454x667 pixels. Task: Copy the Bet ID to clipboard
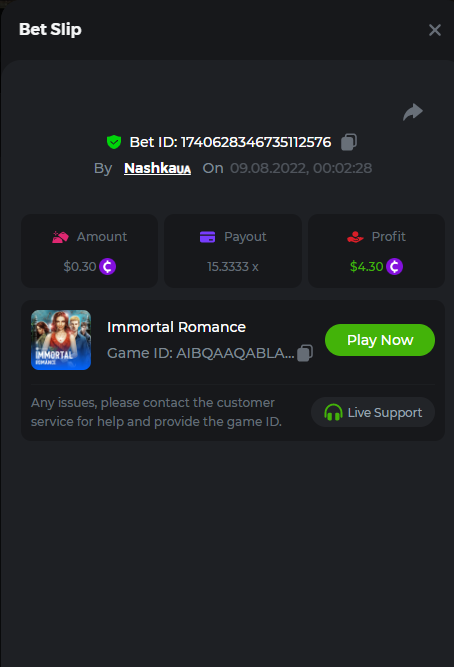(349, 142)
